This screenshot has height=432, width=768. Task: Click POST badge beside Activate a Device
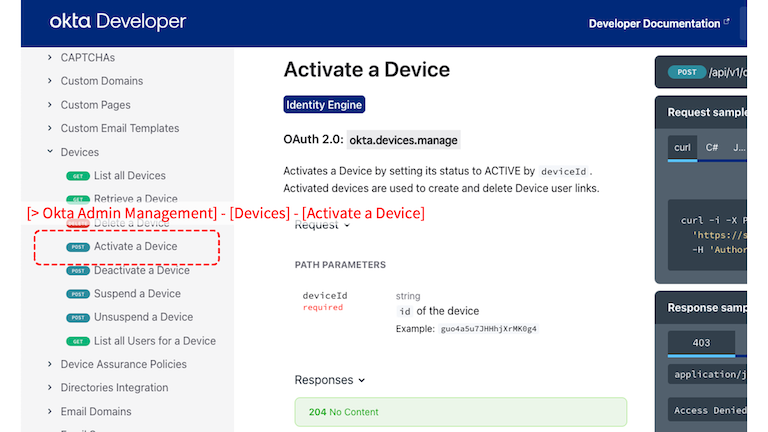click(77, 247)
